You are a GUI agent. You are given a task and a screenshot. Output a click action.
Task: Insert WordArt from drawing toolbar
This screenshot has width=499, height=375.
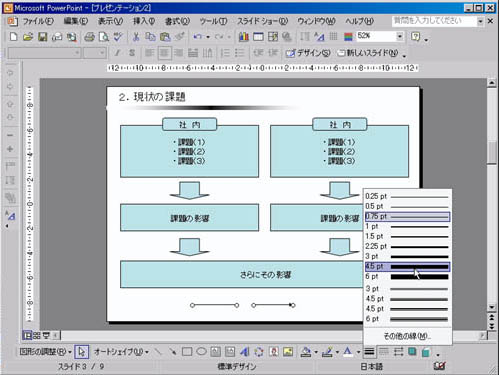click(245, 351)
